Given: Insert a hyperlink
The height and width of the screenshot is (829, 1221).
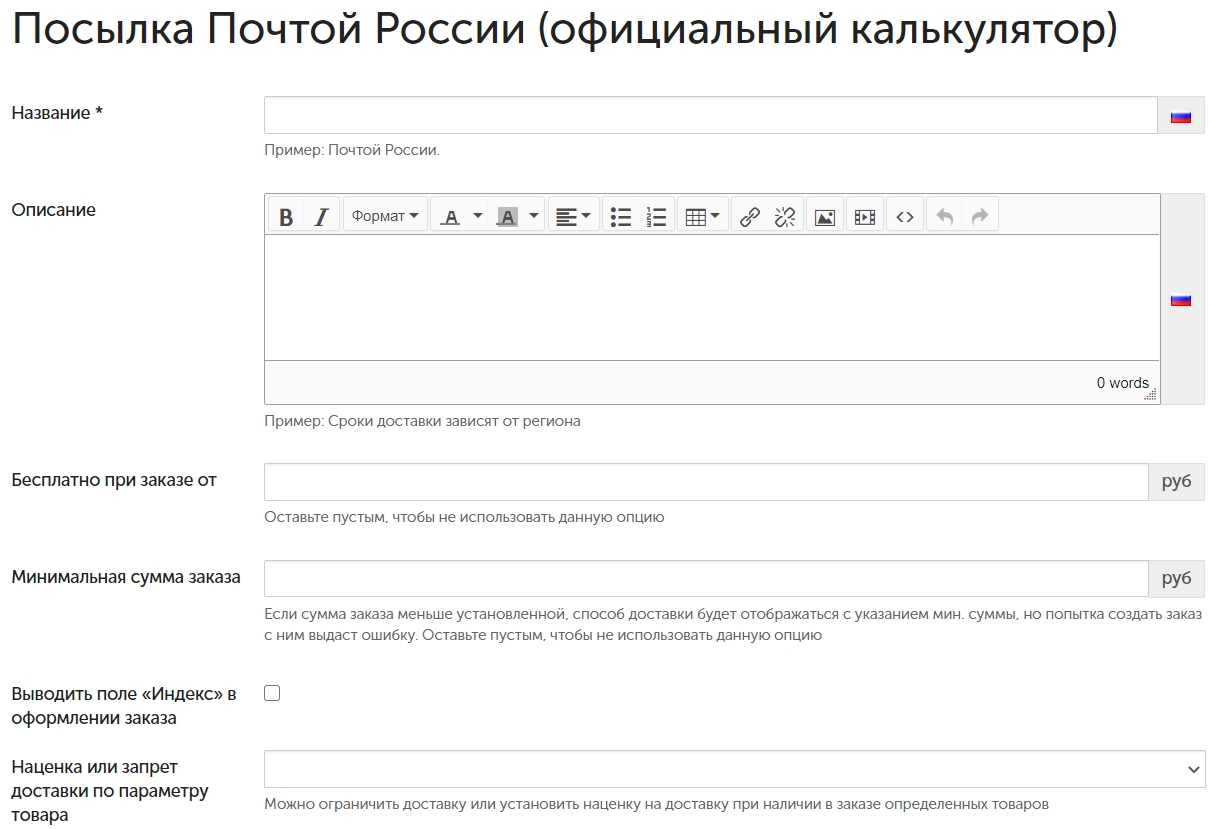Looking at the screenshot, I should point(750,216).
